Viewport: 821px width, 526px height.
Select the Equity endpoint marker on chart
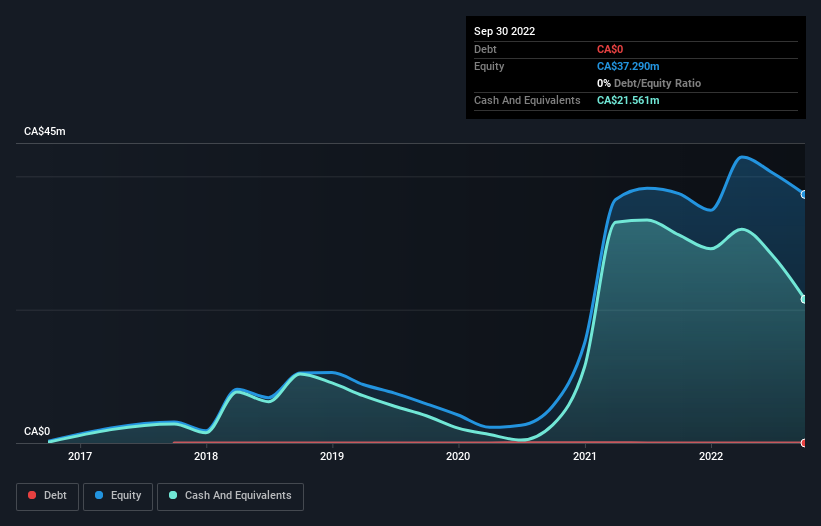pos(804,195)
